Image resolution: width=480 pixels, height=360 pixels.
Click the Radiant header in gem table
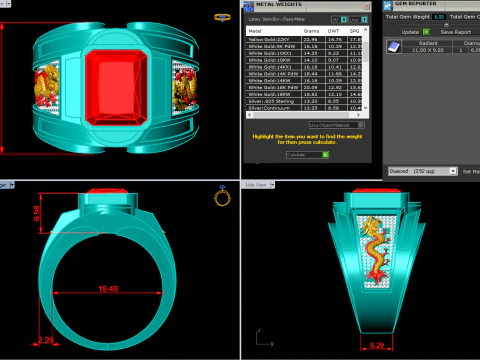point(428,43)
